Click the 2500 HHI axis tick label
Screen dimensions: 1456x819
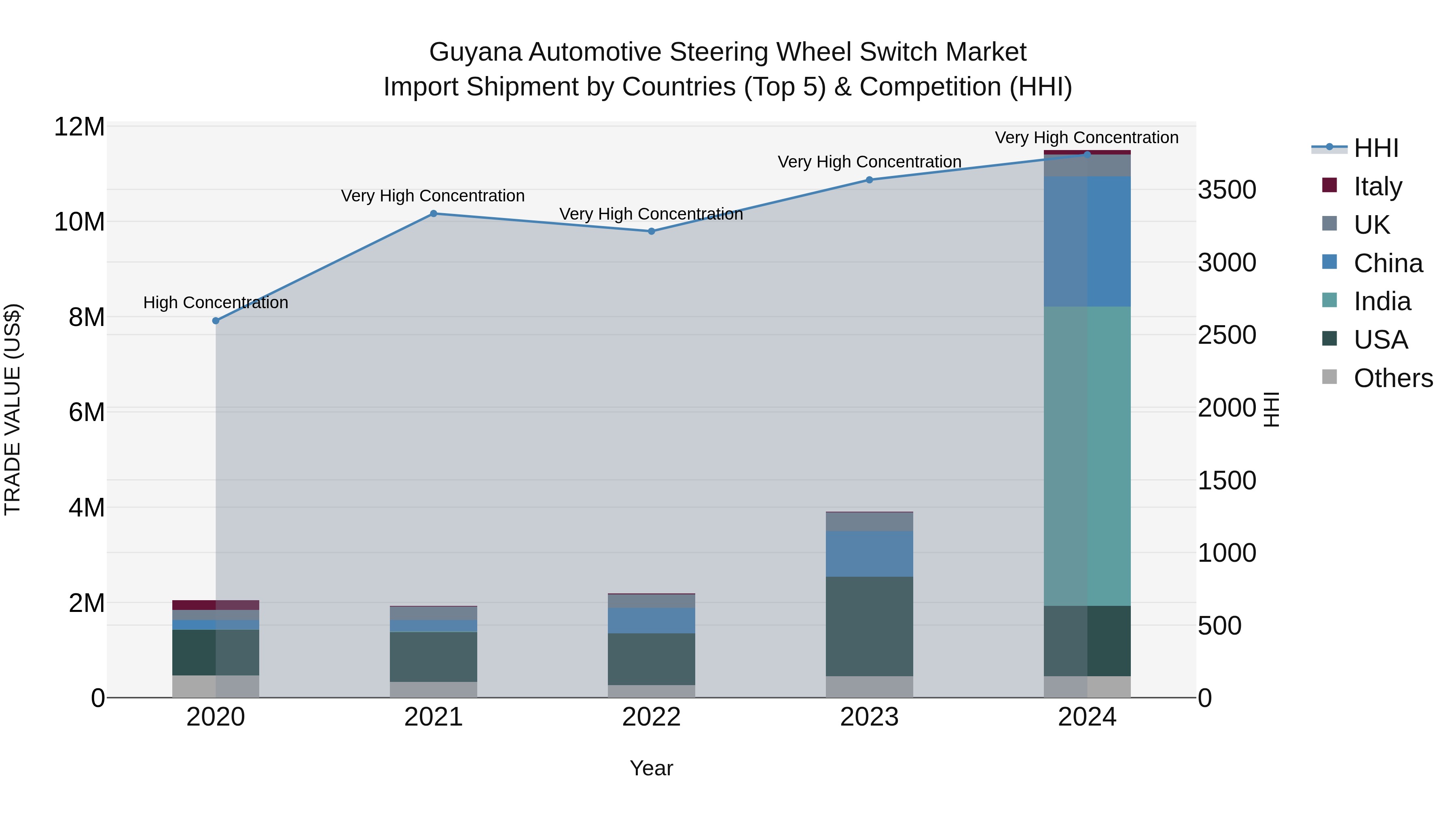[x=1227, y=334]
